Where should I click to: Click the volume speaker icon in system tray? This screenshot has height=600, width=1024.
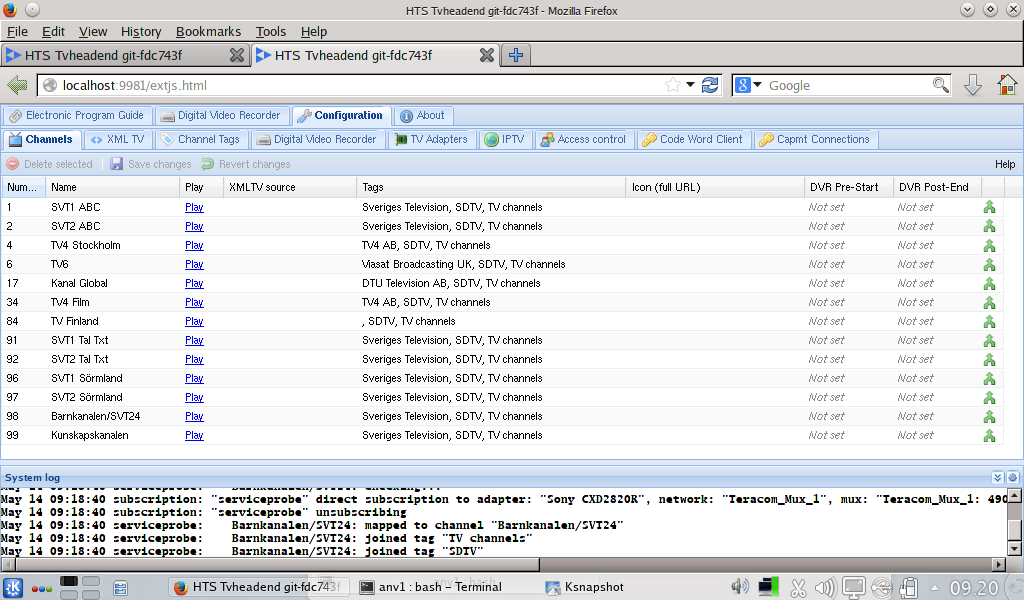pos(739,586)
